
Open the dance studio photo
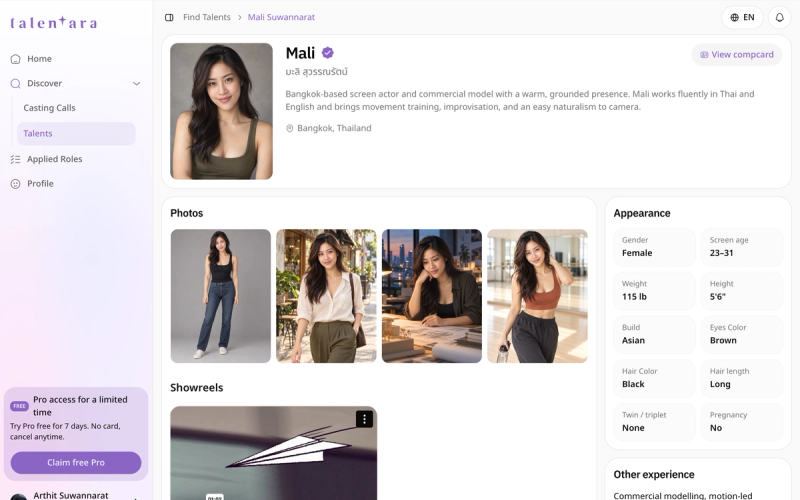pyautogui.click(x=537, y=296)
